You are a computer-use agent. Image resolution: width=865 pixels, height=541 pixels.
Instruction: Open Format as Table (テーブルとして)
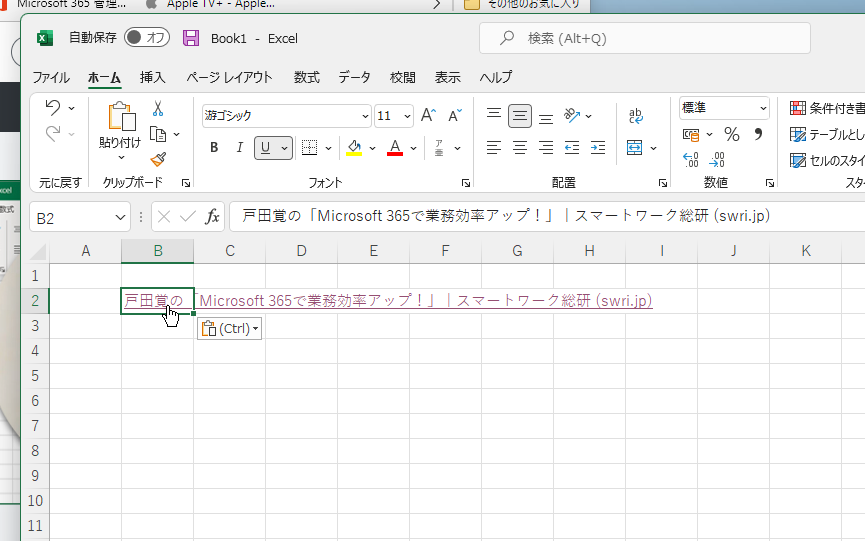(827, 134)
